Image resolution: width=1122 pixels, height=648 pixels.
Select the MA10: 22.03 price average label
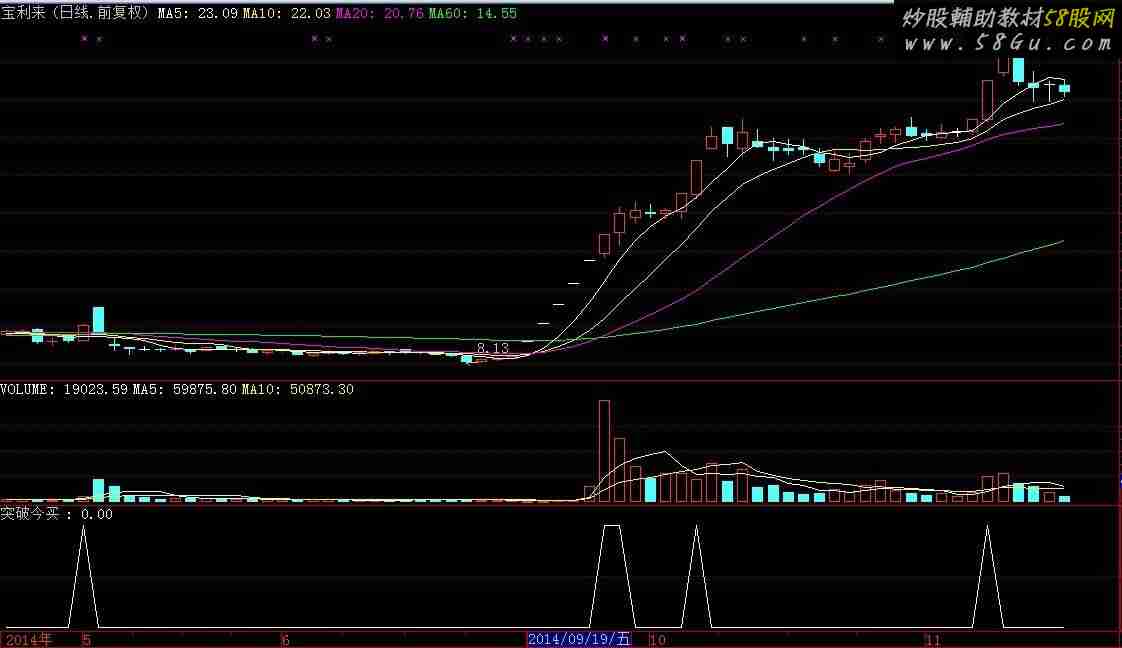[287, 13]
